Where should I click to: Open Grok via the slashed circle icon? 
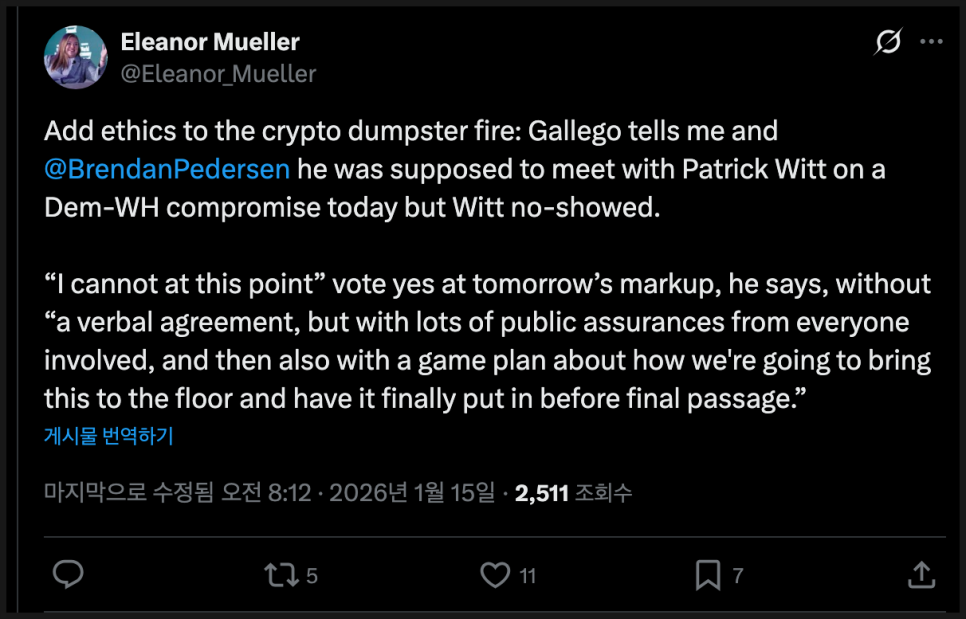(x=887, y=42)
